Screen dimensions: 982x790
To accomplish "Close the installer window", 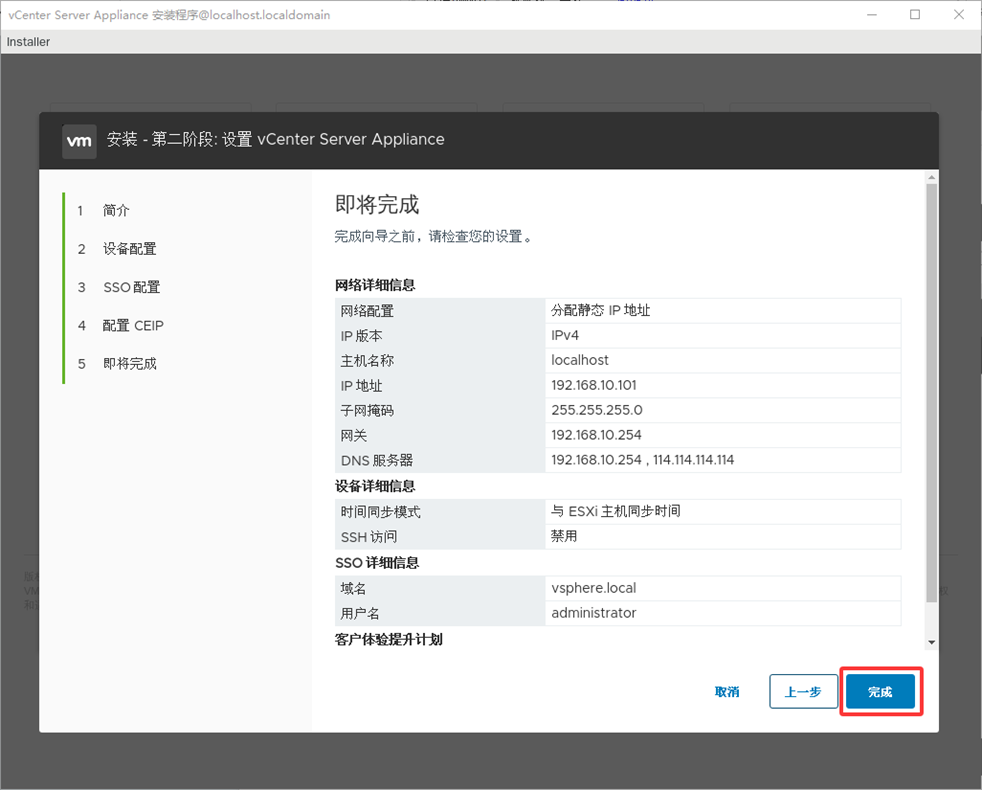I will pyautogui.click(x=959, y=15).
